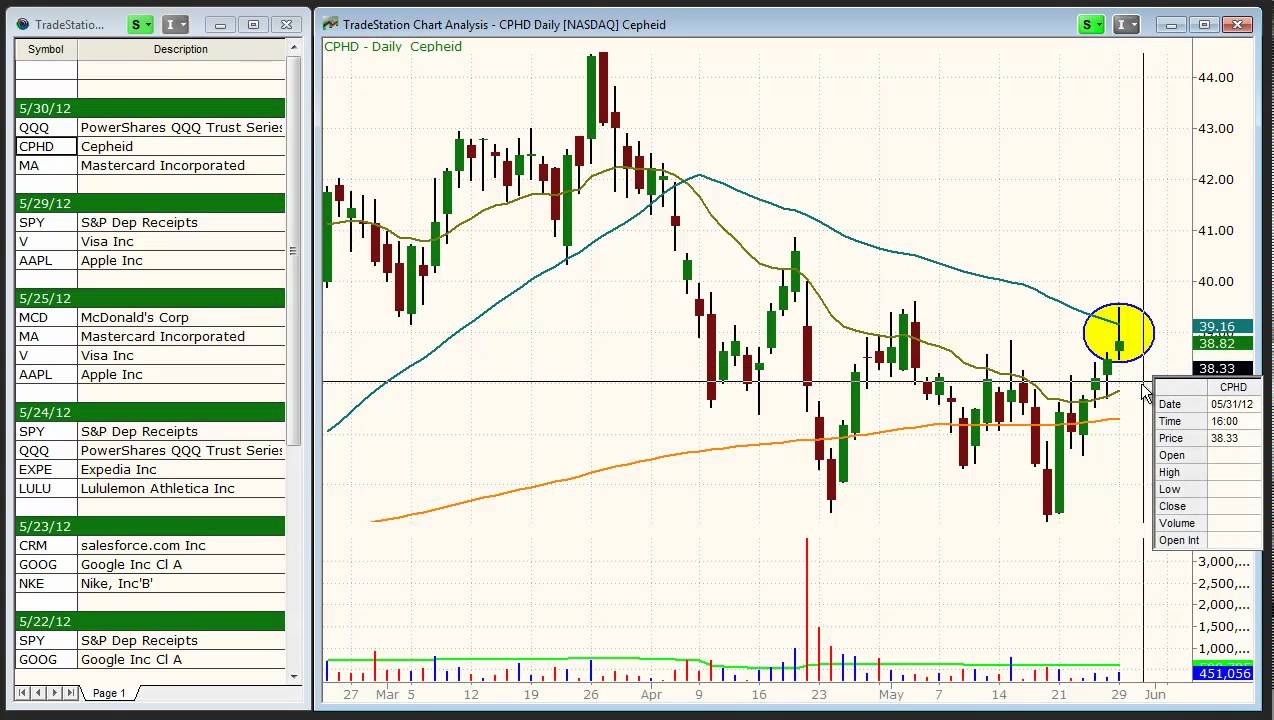The width and height of the screenshot is (1274, 720).
Task: Select the CPHD symbol cell
Action: 46,146
